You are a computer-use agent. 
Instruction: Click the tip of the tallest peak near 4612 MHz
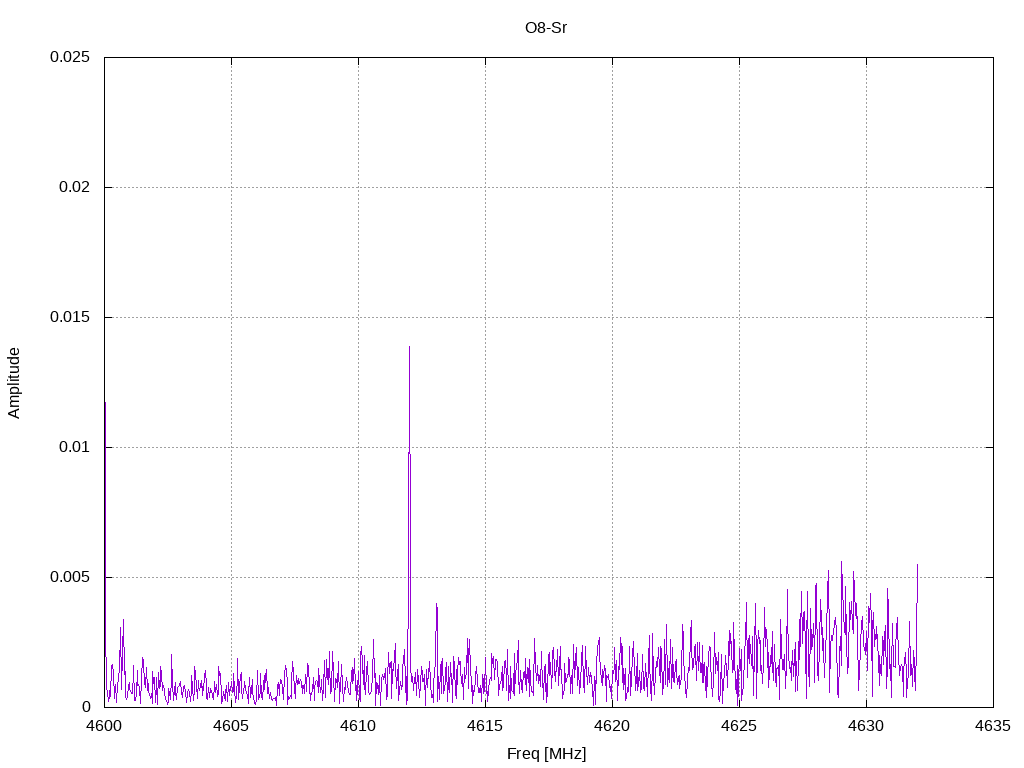coord(409,347)
